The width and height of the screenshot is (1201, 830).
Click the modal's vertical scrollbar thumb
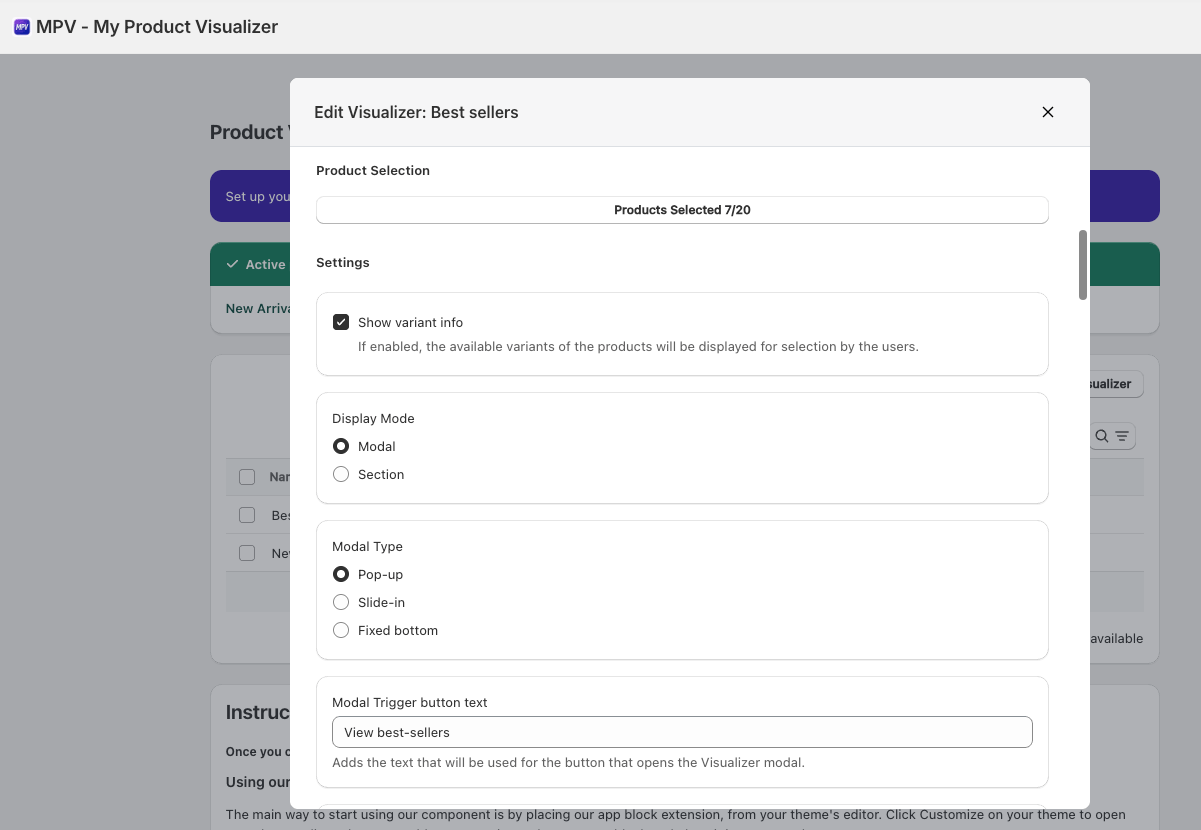[1082, 265]
